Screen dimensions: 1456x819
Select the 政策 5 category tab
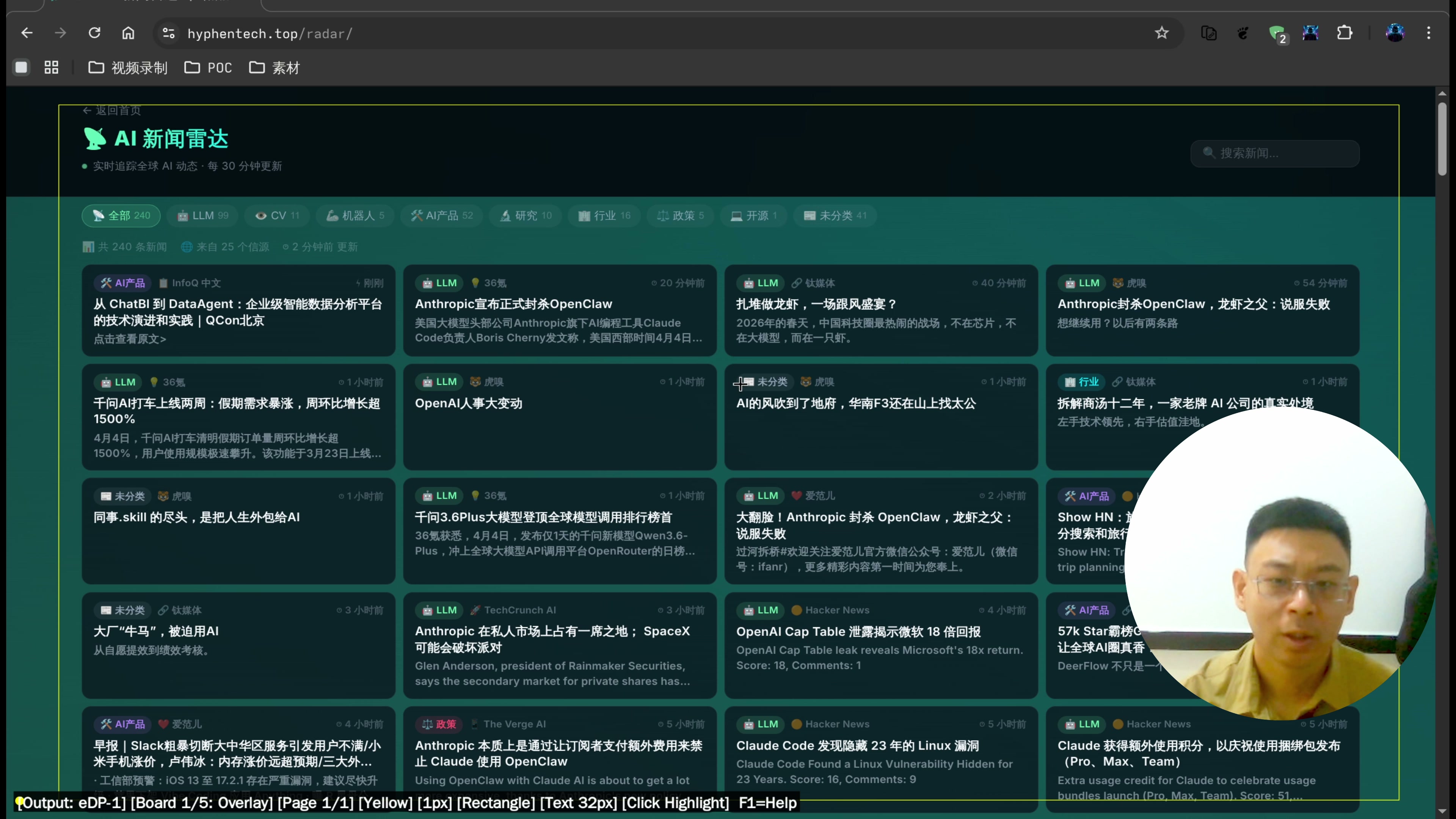tap(680, 215)
